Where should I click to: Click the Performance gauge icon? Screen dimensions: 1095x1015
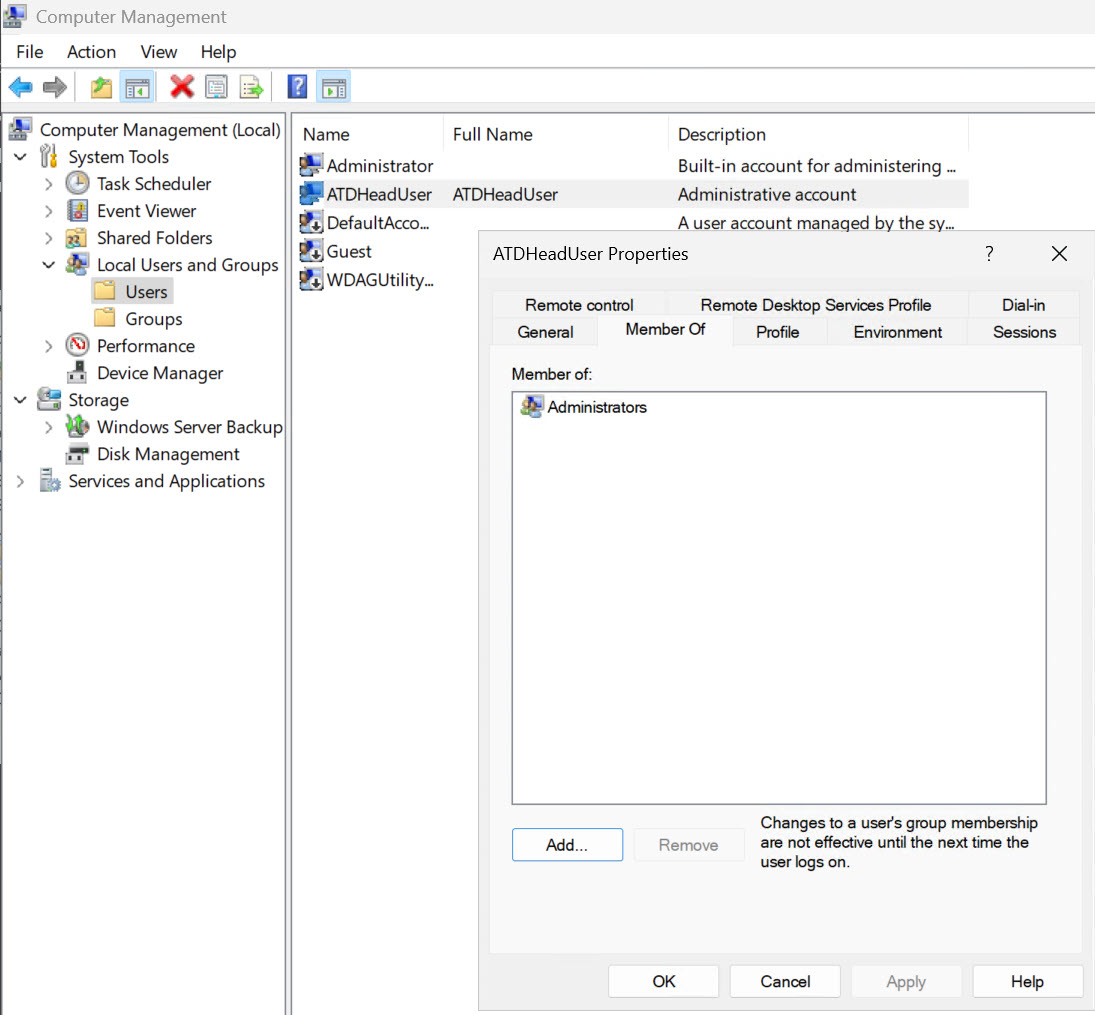point(78,346)
